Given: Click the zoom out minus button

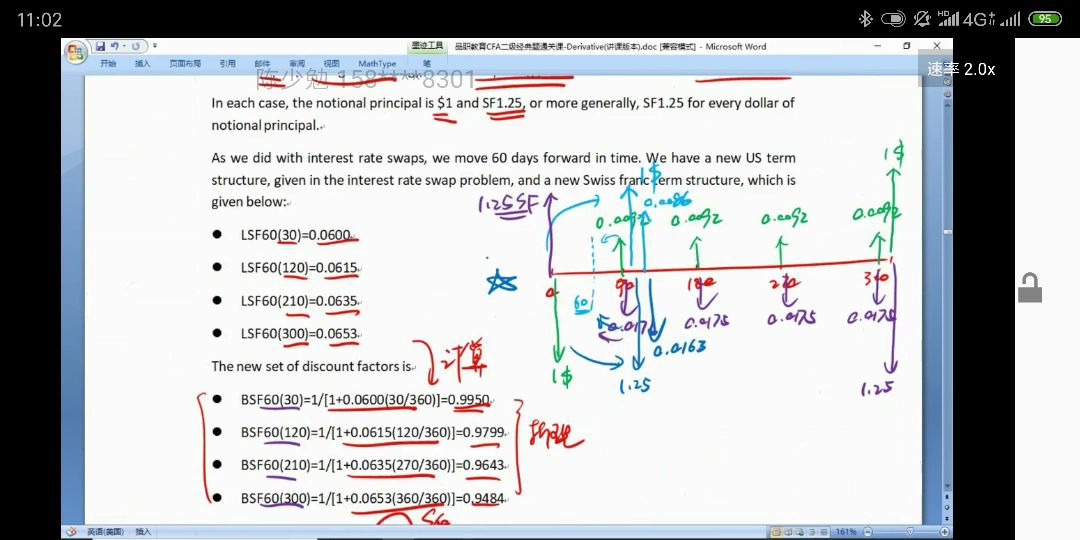Looking at the screenshot, I should [867, 532].
